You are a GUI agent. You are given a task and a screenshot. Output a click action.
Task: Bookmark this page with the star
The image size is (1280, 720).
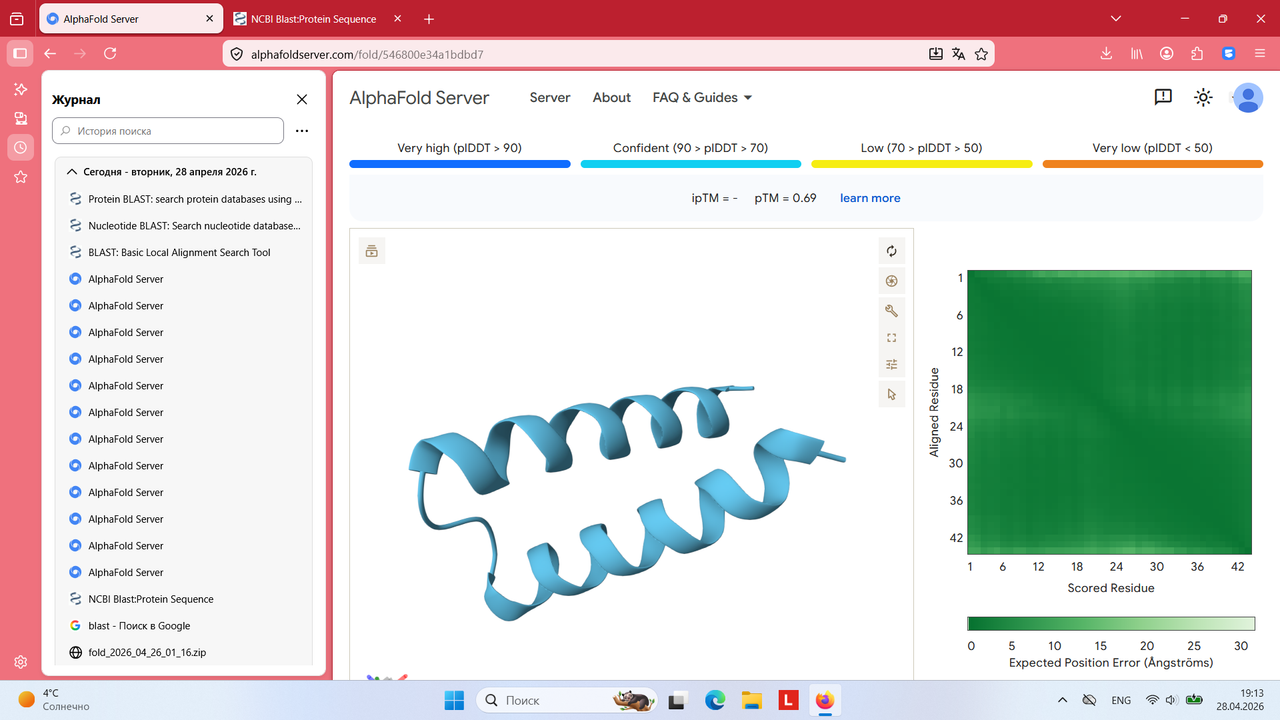tap(982, 54)
